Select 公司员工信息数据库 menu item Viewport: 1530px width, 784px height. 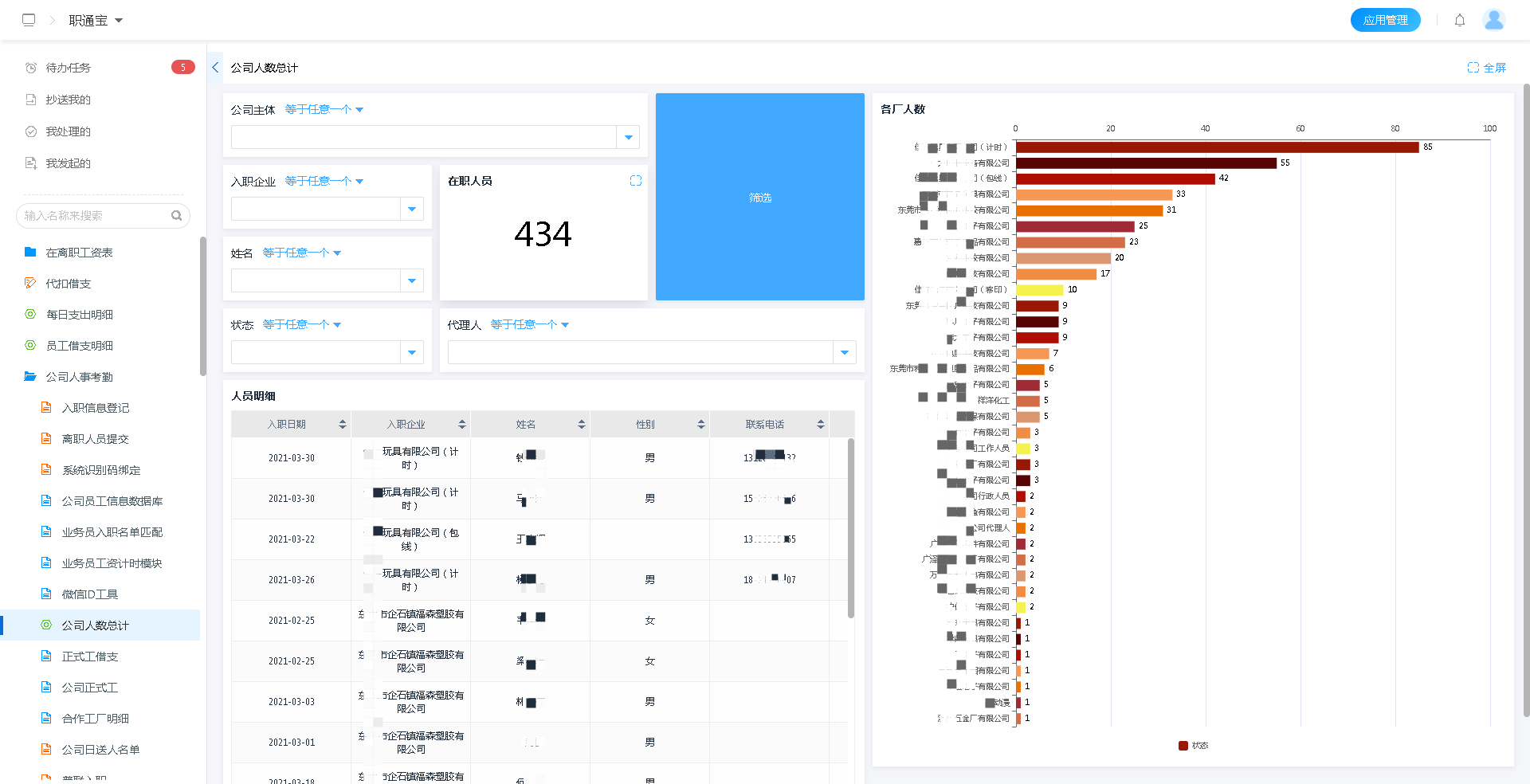tap(112, 501)
